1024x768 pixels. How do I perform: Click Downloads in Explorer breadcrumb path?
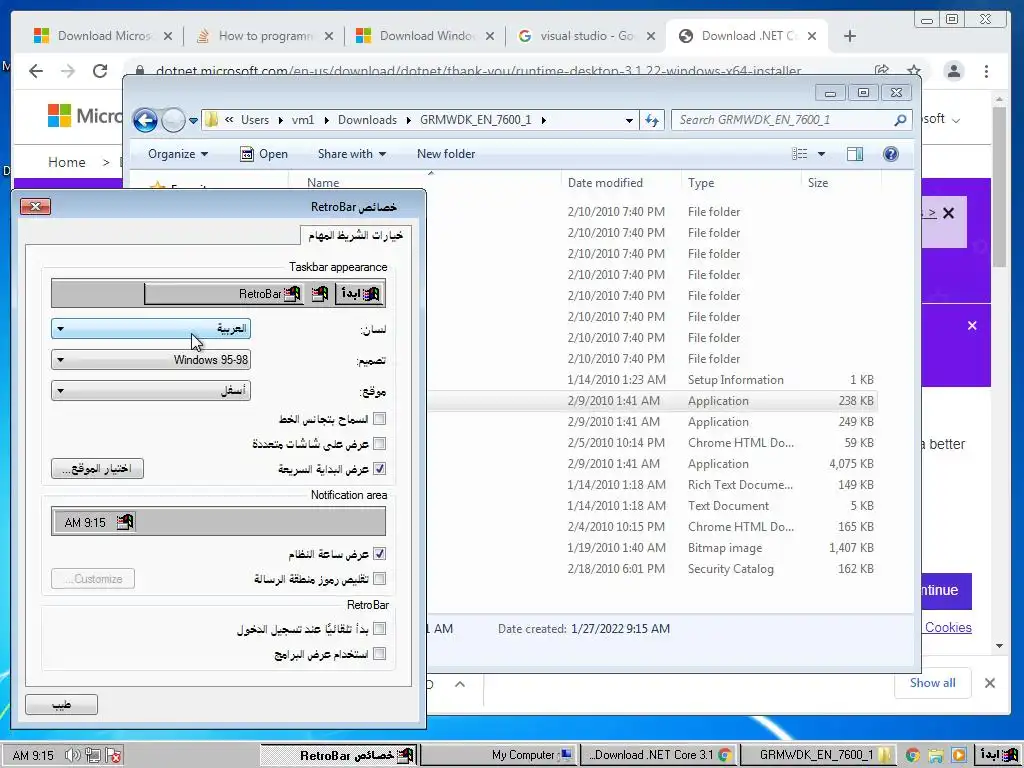tap(367, 120)
